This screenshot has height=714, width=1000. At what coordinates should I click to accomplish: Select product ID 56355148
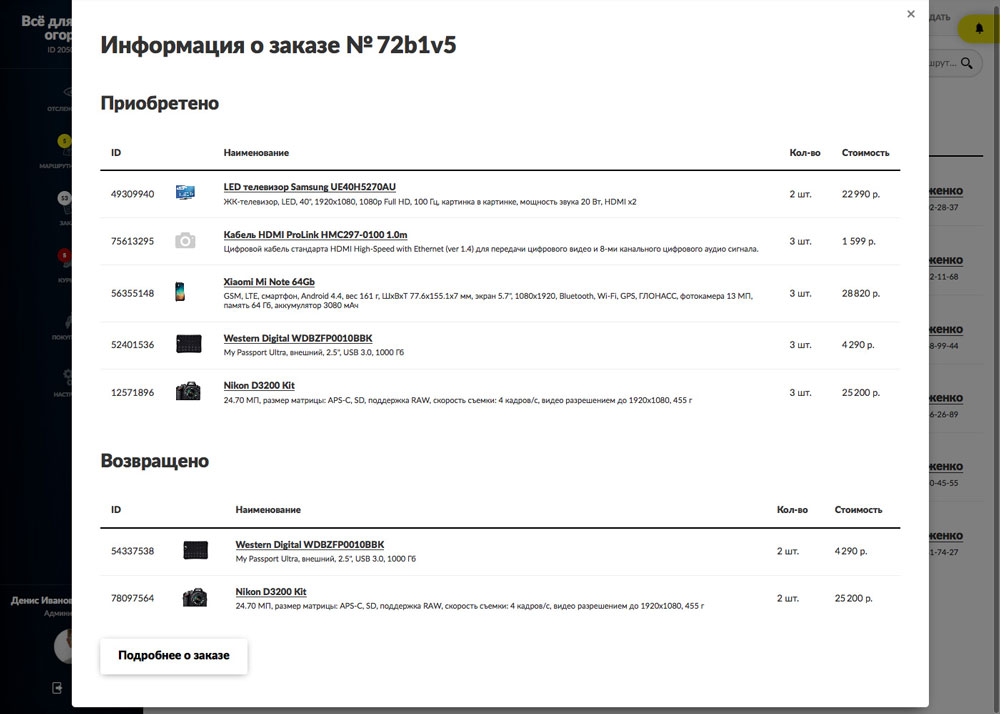pos(132,293)
